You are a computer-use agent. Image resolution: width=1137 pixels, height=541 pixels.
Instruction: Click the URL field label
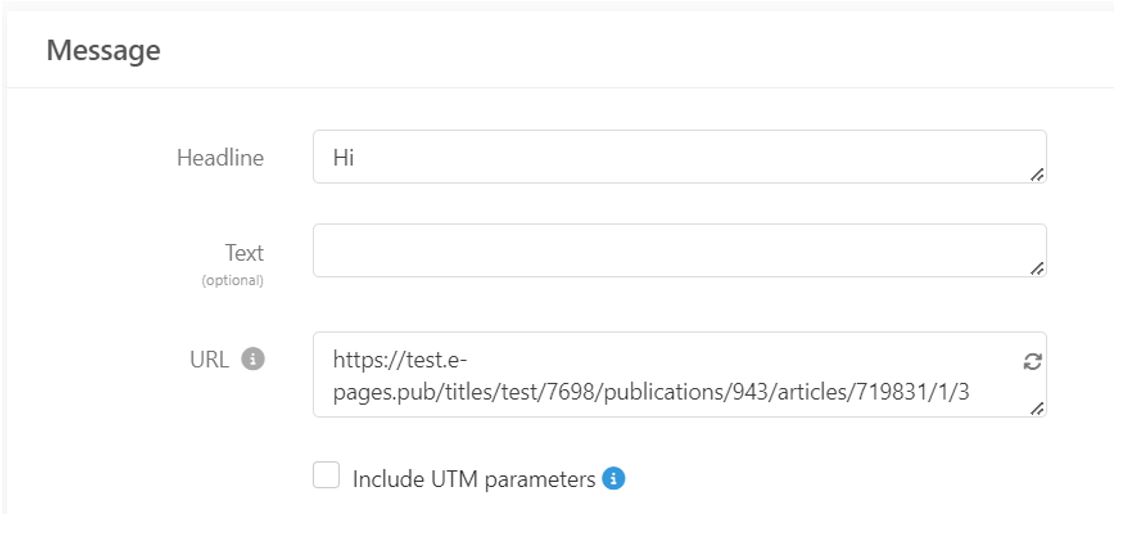210,359
